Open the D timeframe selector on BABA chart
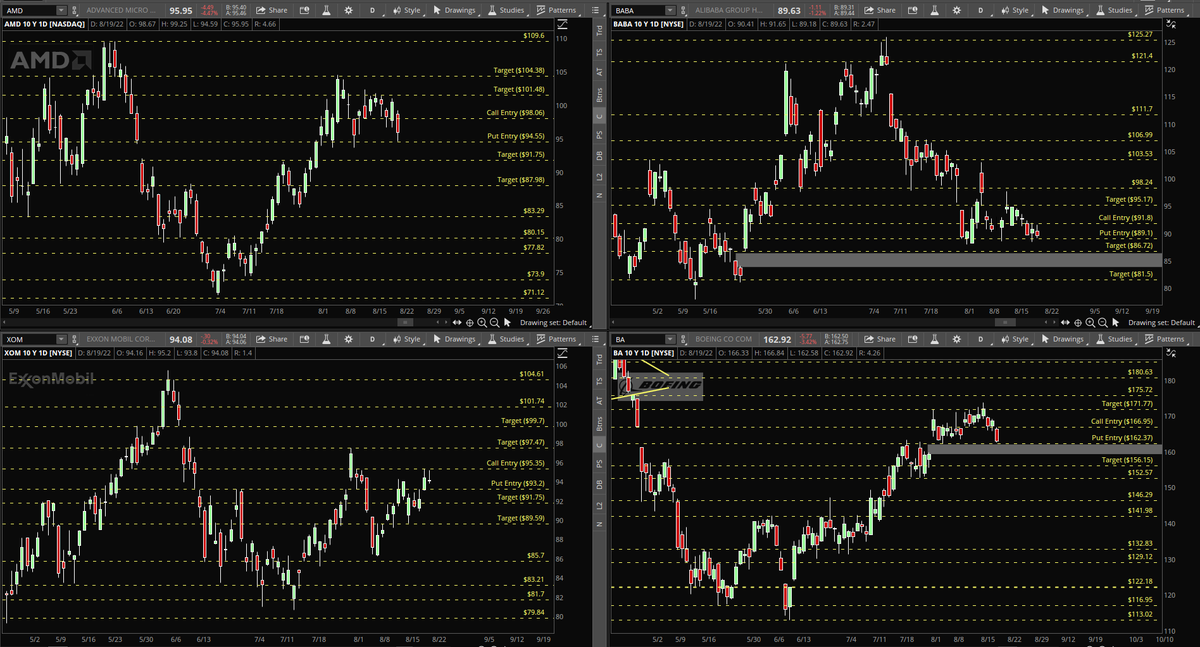 click(980, 10)
